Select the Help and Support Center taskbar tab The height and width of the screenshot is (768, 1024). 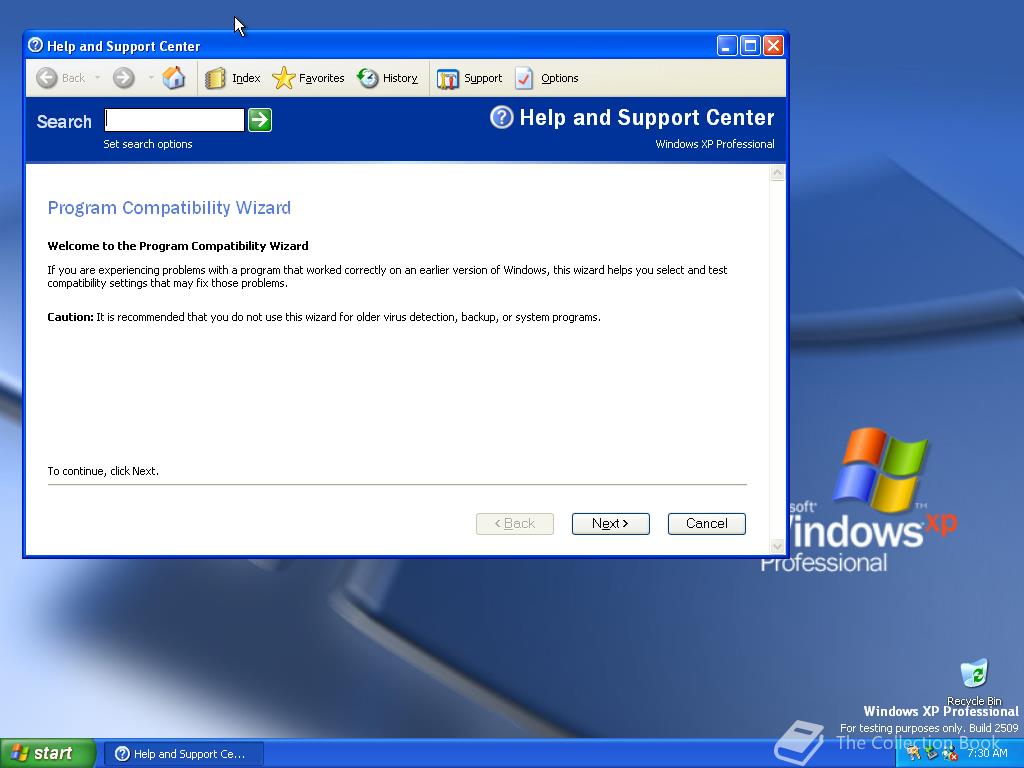(183, 753)
